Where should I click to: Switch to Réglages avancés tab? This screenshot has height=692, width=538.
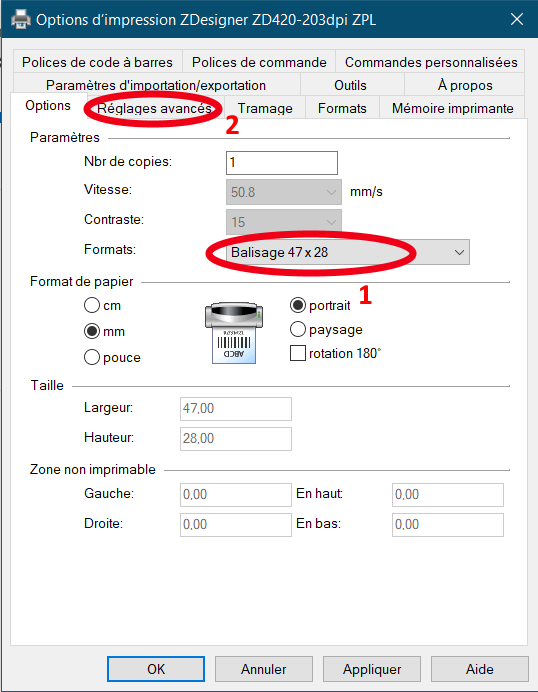154,108
